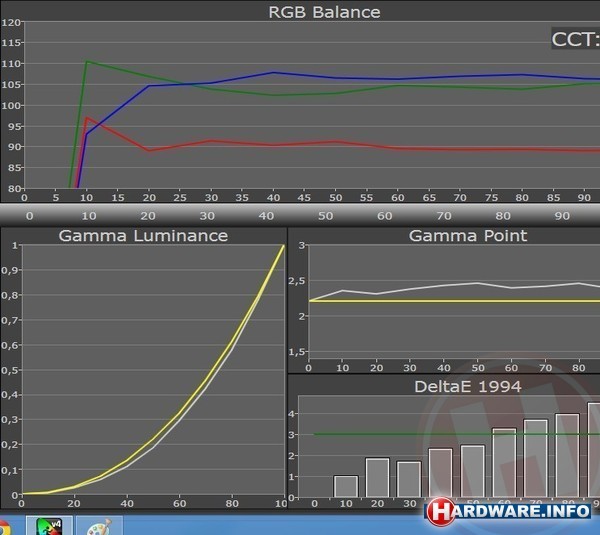
Task: Click the DeltaE 1994 chart title
Action: point(468,387)
